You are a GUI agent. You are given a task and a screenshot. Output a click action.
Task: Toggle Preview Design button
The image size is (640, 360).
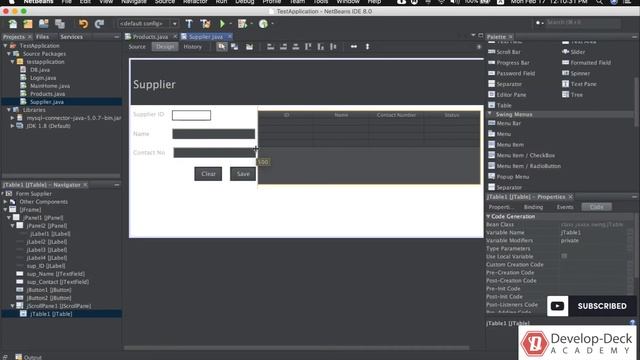[249, 47]
